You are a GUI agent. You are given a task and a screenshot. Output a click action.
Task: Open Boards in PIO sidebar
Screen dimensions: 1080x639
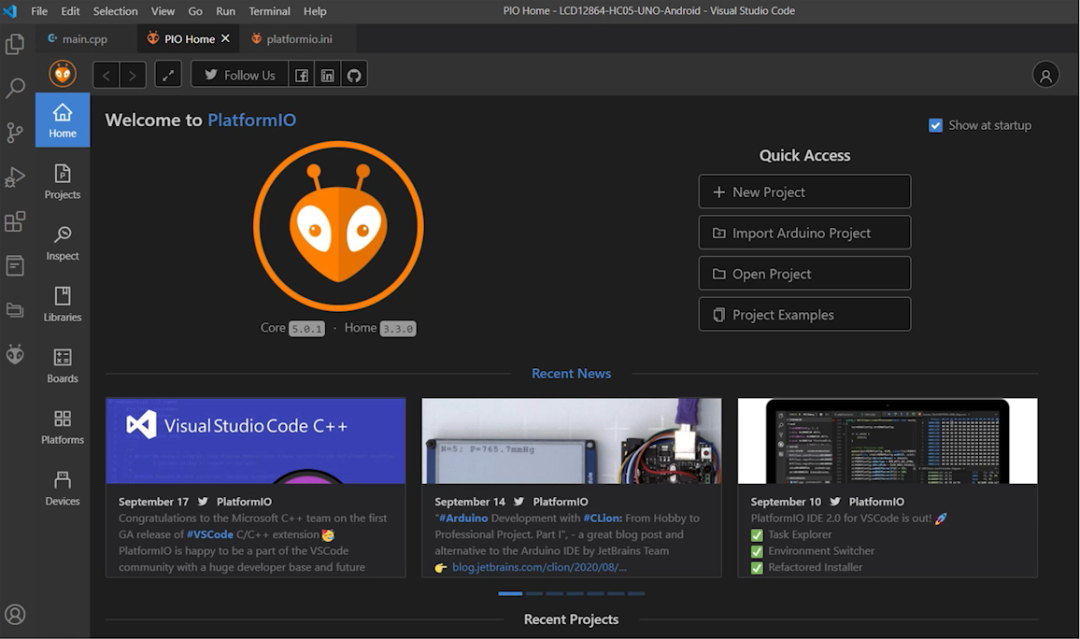tap(63, 366)
